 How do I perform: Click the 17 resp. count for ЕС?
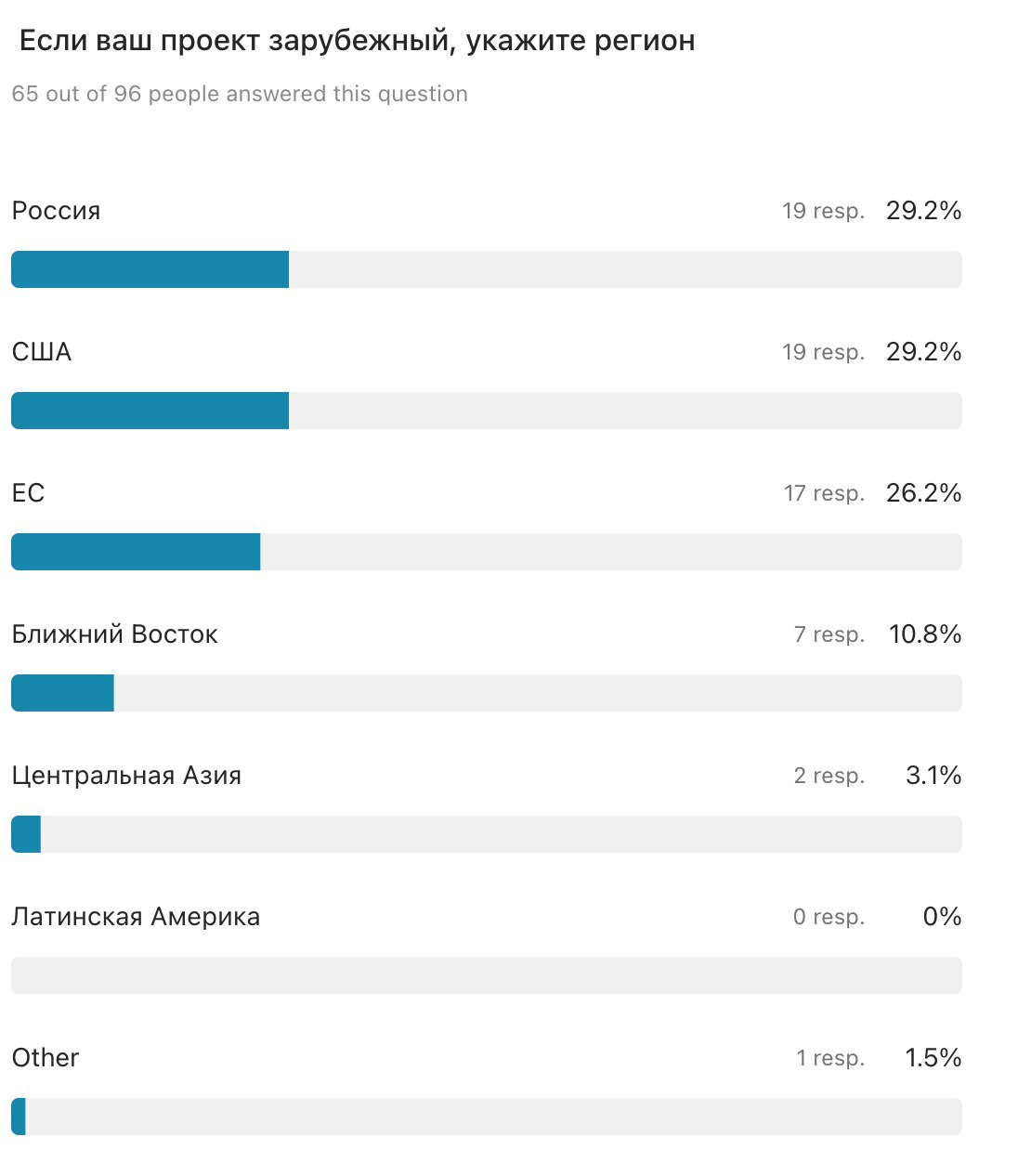point(824,493)
